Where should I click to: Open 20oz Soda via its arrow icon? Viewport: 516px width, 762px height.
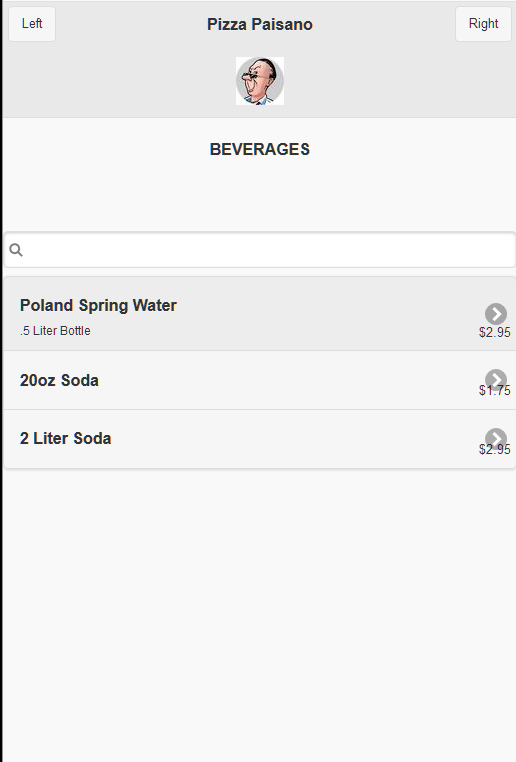496,379
